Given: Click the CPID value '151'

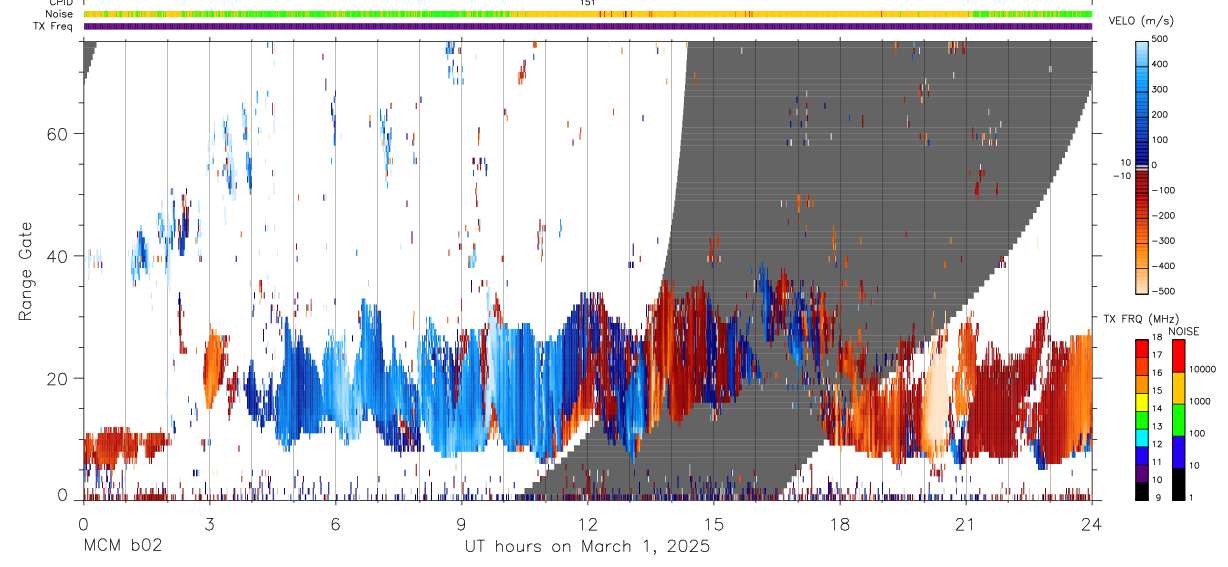Looking at the screenshot, I should pos(588,3).
